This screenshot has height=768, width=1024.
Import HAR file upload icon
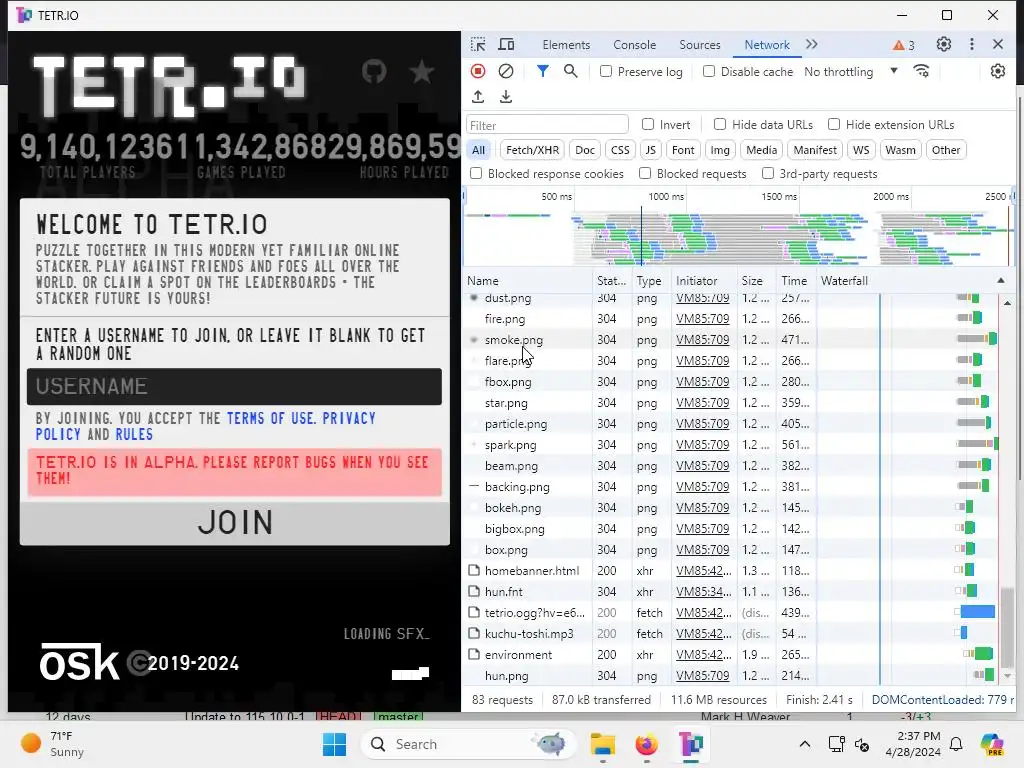click(x=478, y=97)
